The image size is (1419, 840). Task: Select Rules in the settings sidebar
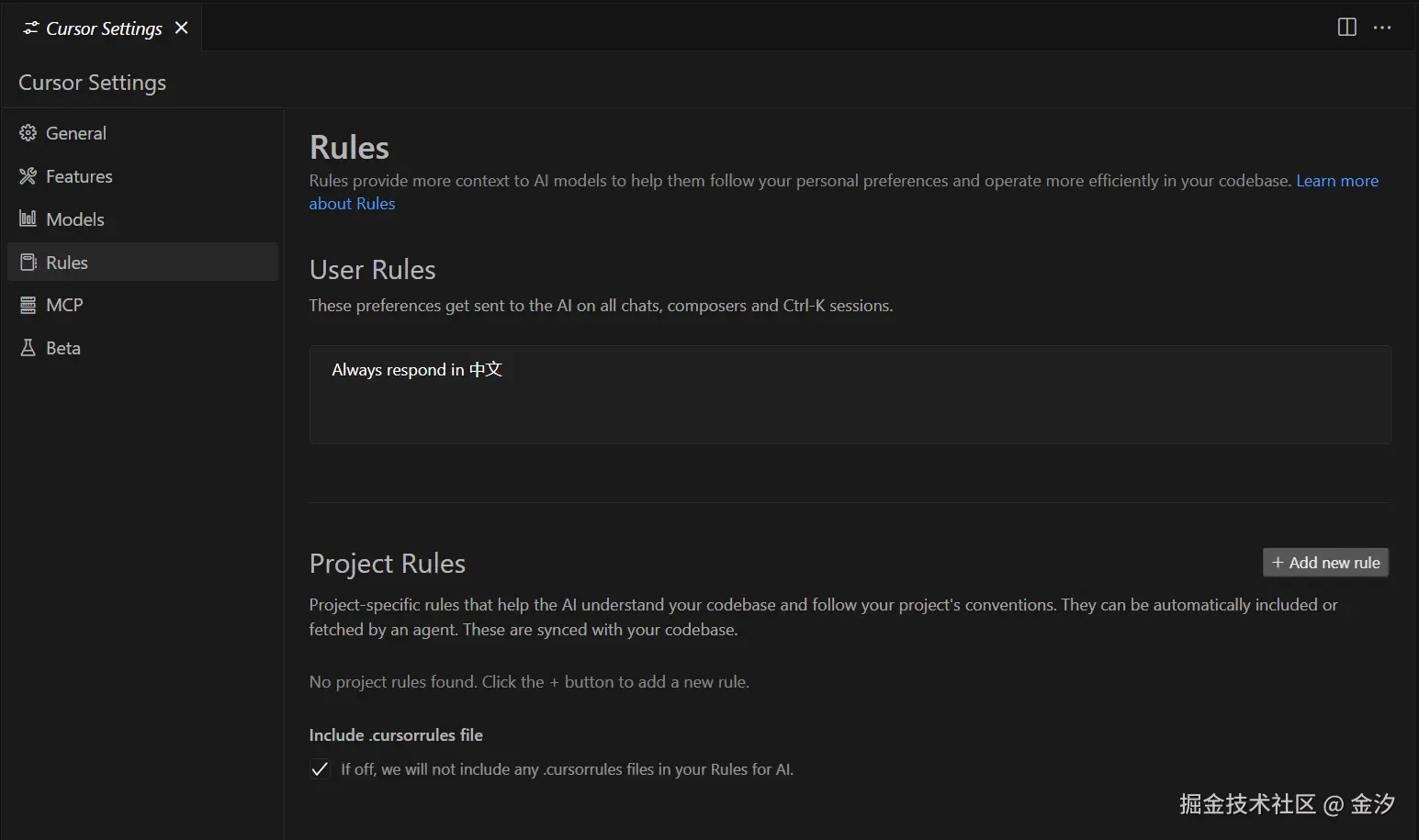(67, 263)
